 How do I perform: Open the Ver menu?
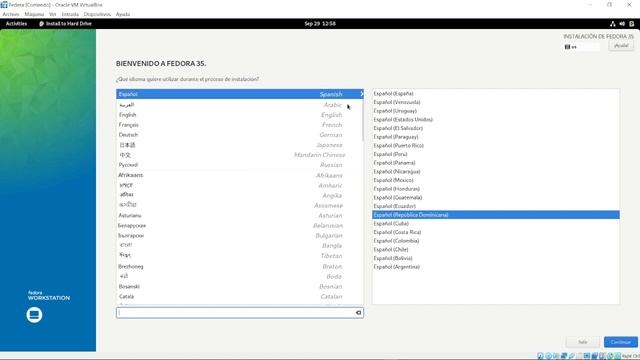(53, 14)
